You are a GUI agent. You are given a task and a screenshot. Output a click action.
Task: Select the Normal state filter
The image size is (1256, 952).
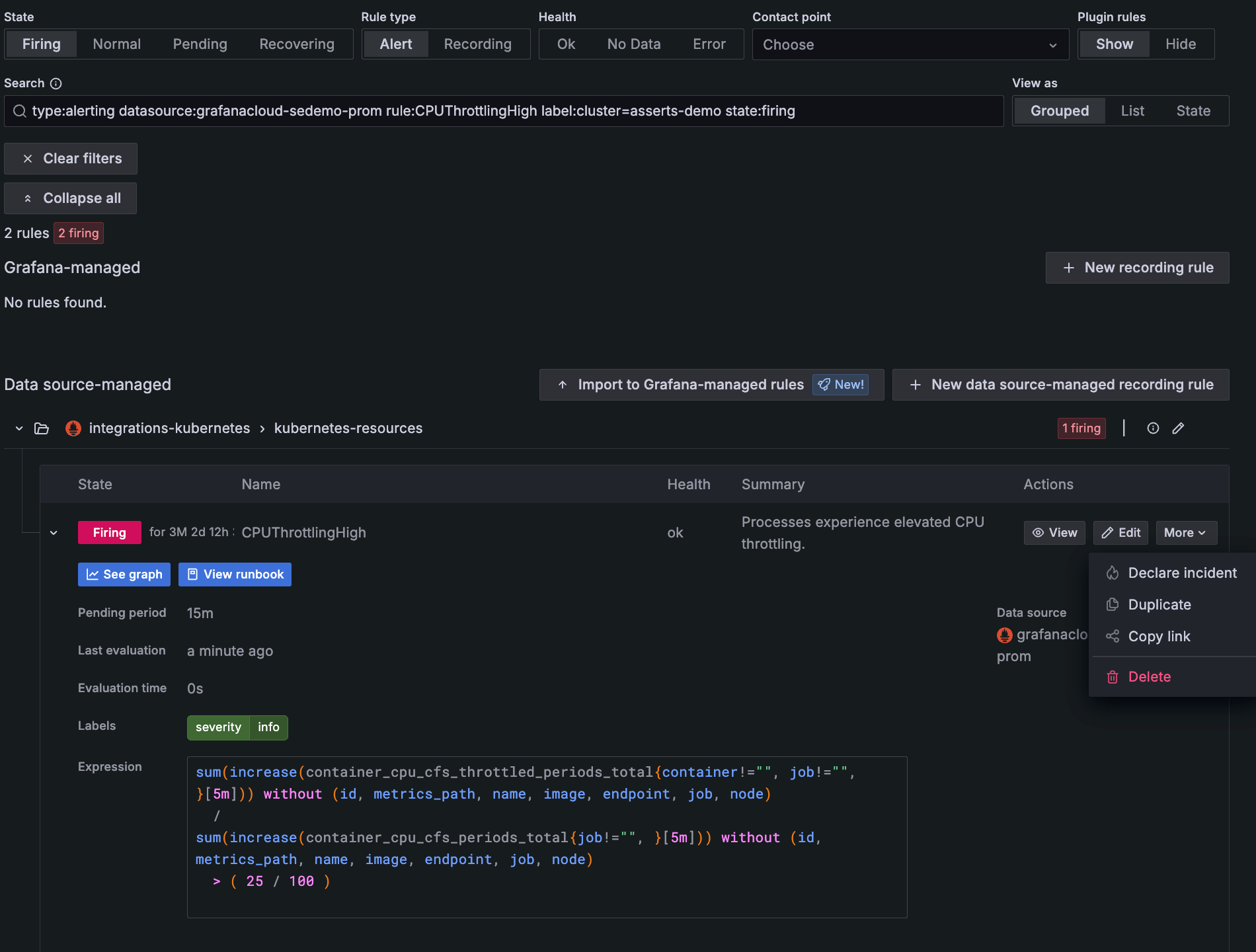point(116,44)
